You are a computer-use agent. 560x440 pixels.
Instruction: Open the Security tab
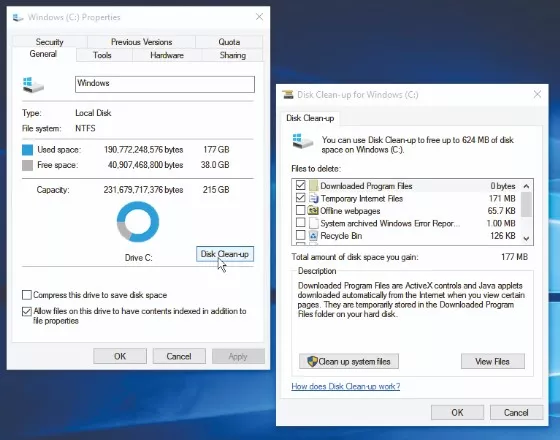(49, 42)
